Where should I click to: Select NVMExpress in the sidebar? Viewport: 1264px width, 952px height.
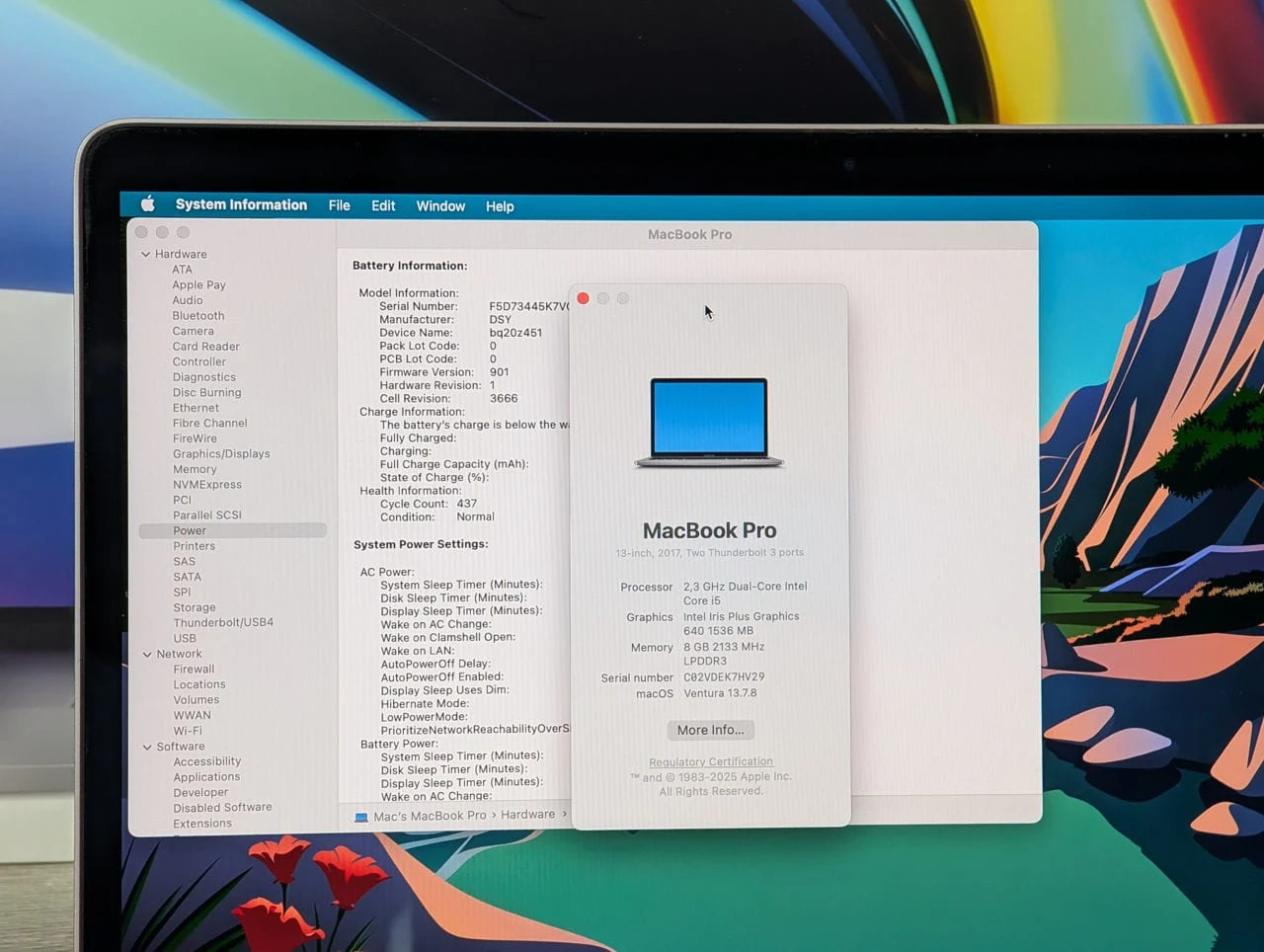(207, 485)
